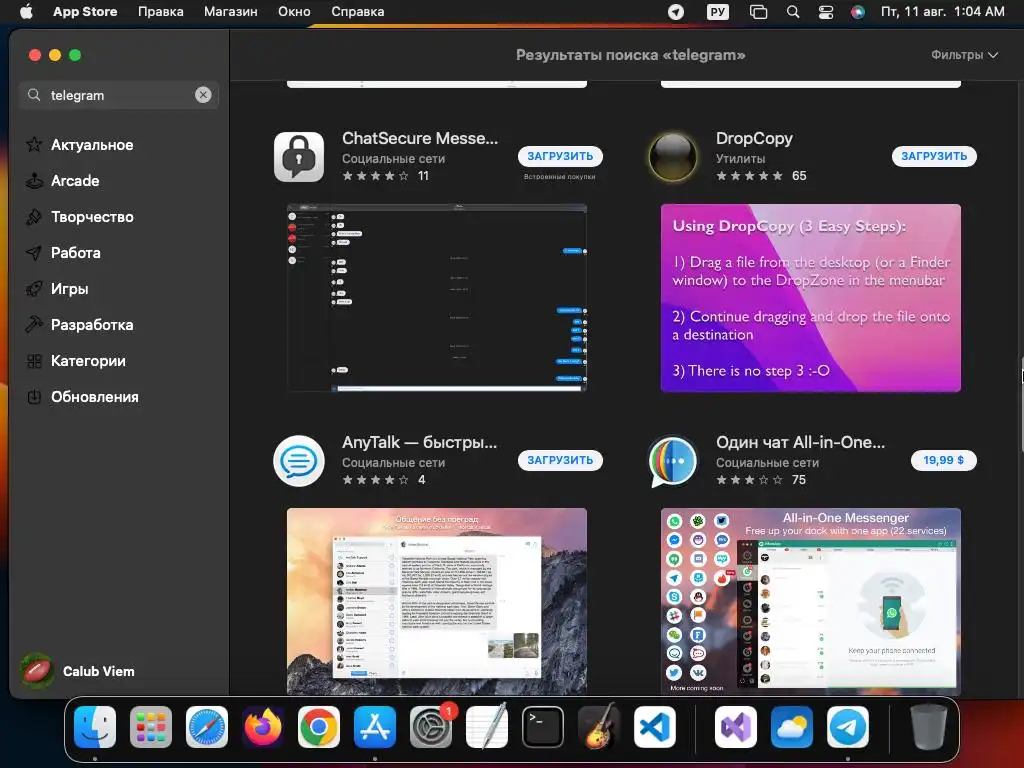Launch Safari from the Dock
The image size is (1024, 768).
[x=207, y=727]
